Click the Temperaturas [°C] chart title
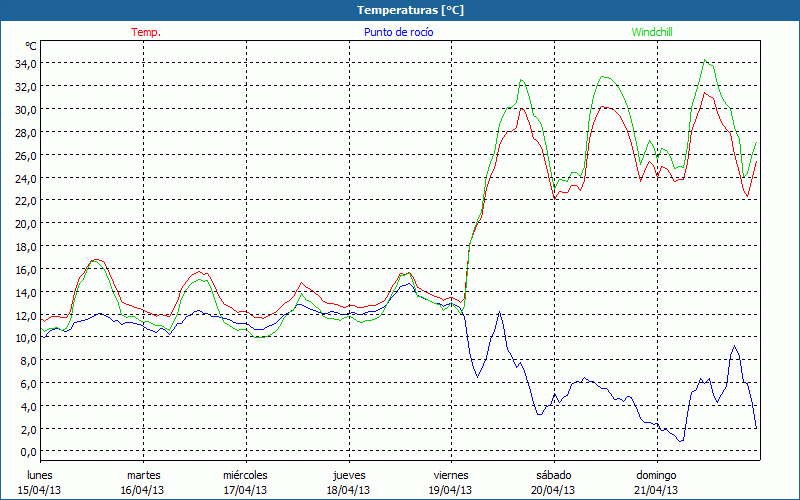 pos(399,10)
